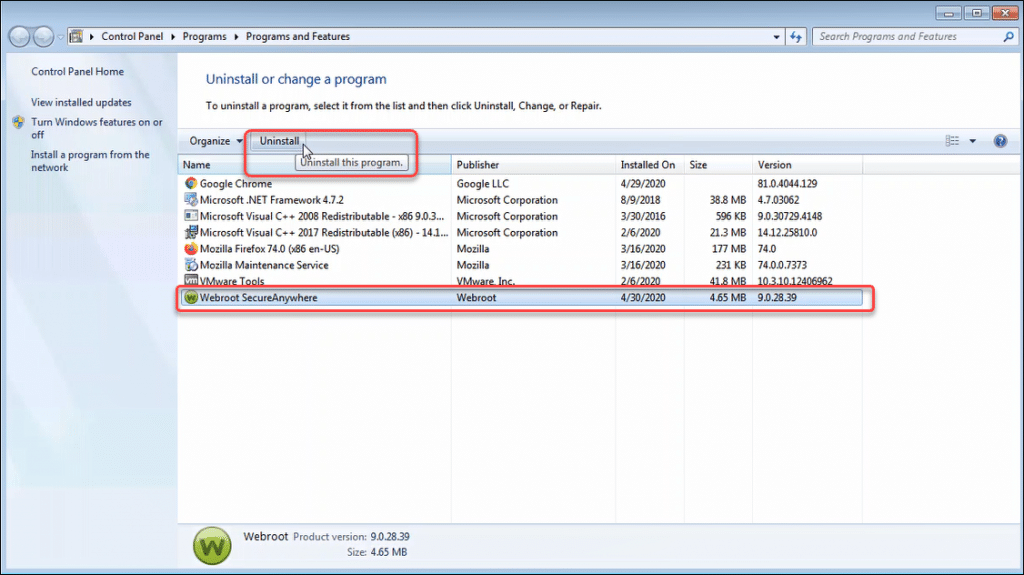Expand the view options dropdown arrow
This screenshot has width=1024, height=575.
(972, 141)
